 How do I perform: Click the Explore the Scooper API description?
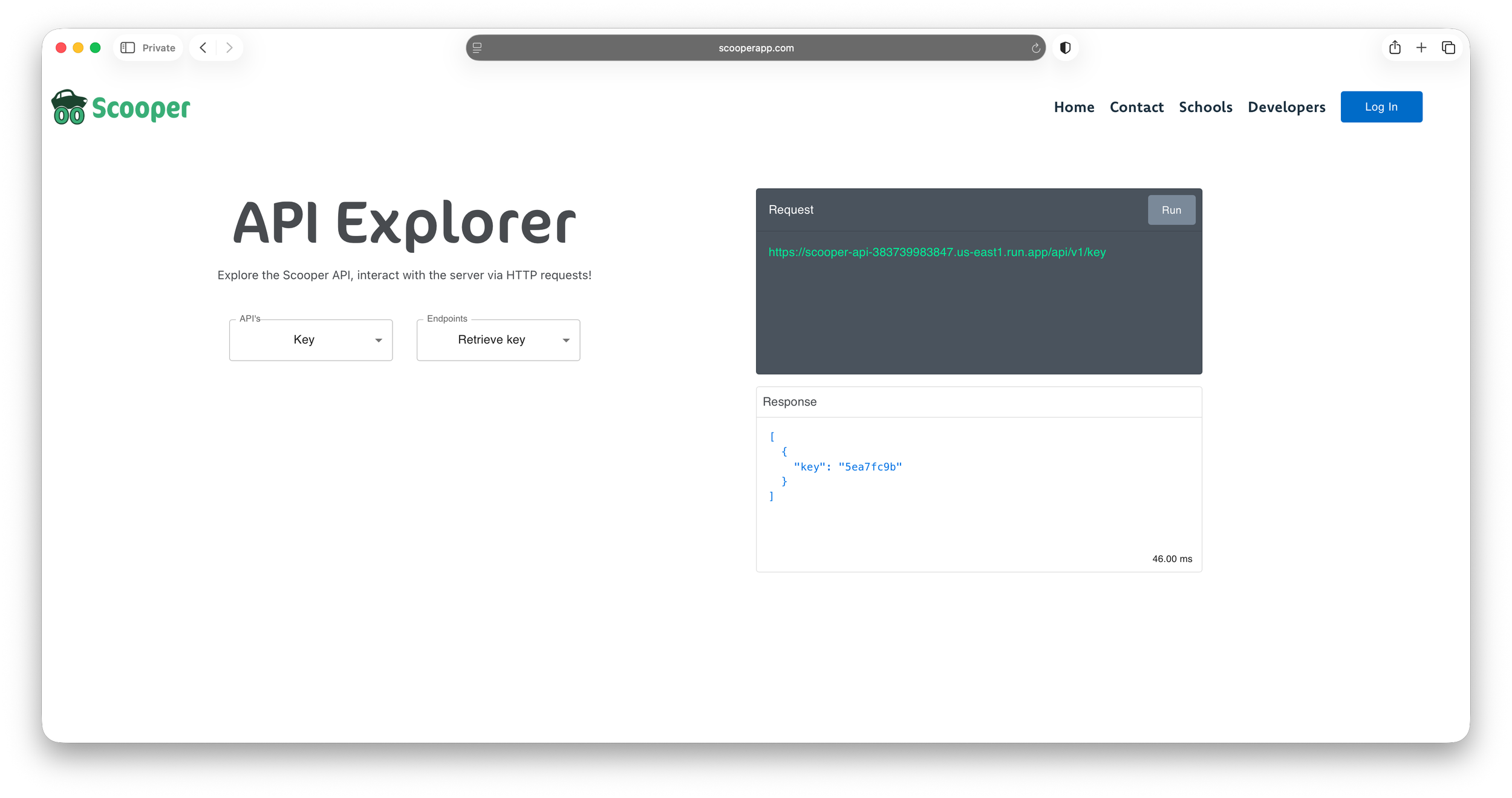(405, 275)
